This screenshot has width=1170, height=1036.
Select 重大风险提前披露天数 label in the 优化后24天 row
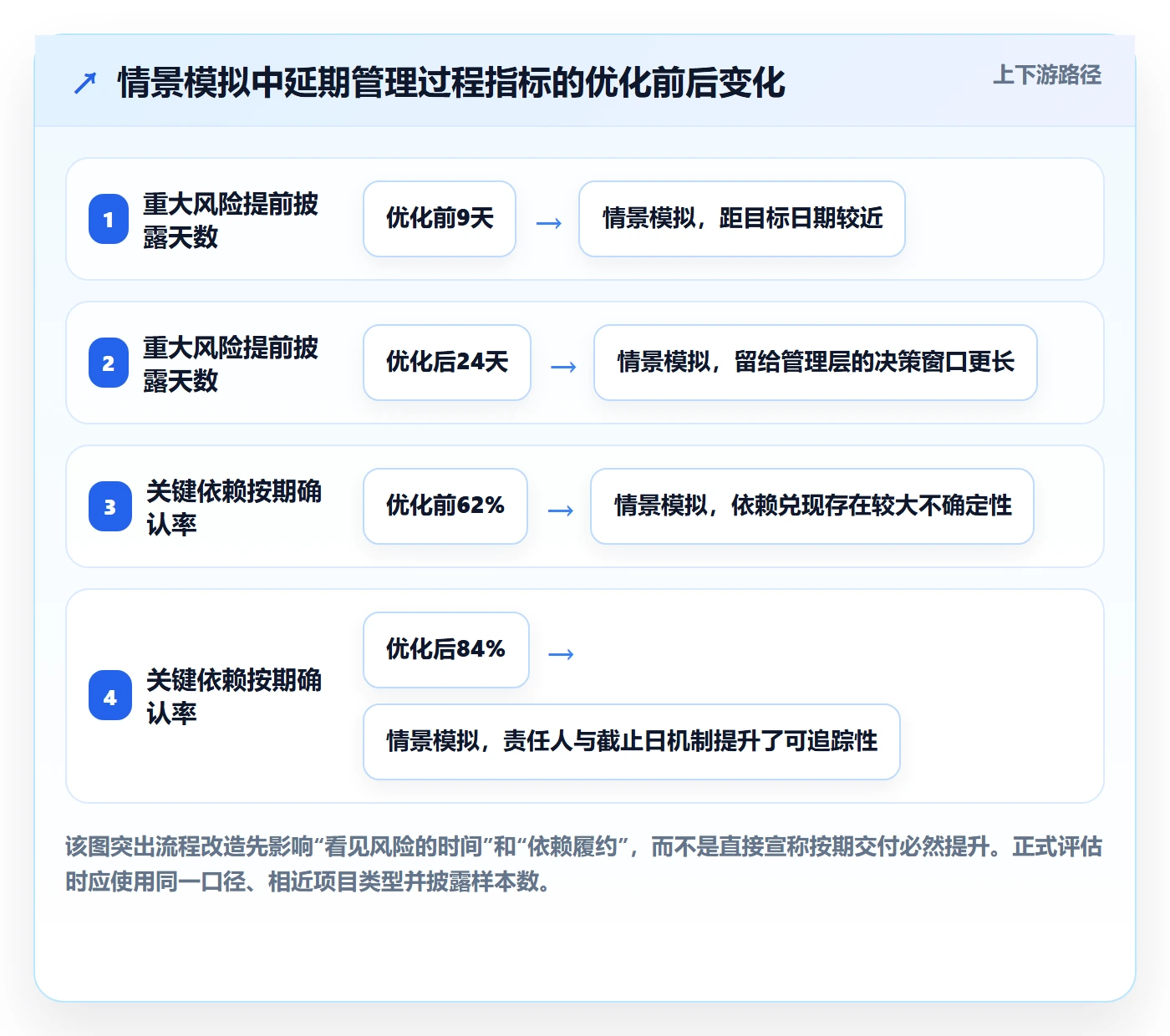coord(231,363)
